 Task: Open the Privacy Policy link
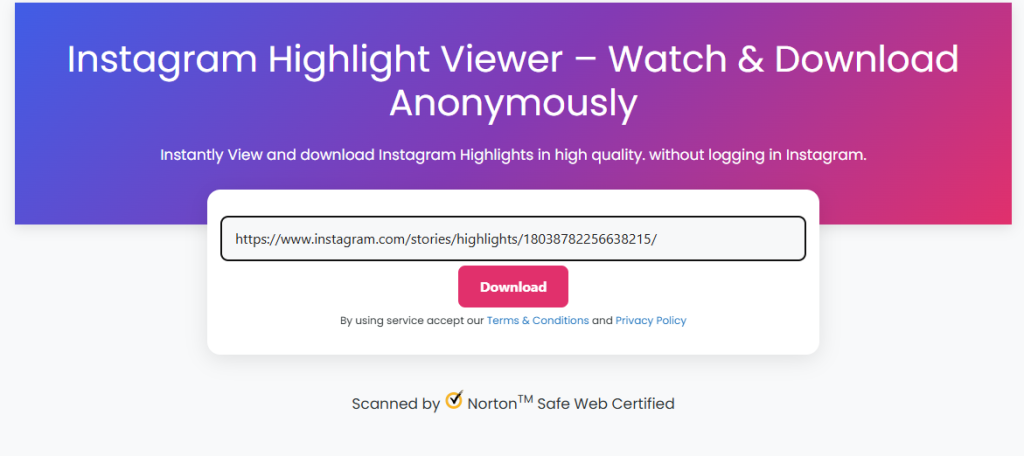(x=650, y=321)
